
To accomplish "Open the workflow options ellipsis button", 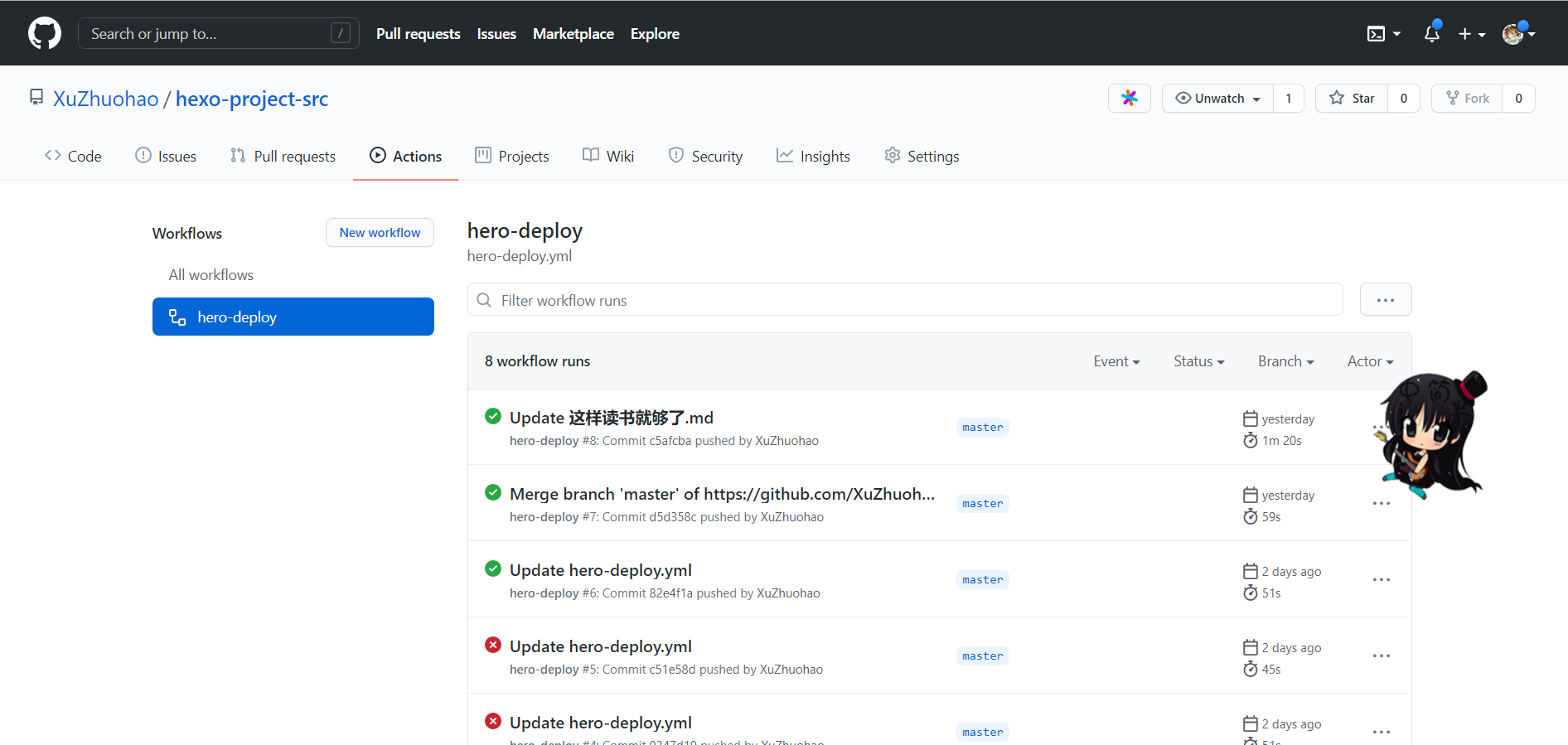I will point(1386,300).
